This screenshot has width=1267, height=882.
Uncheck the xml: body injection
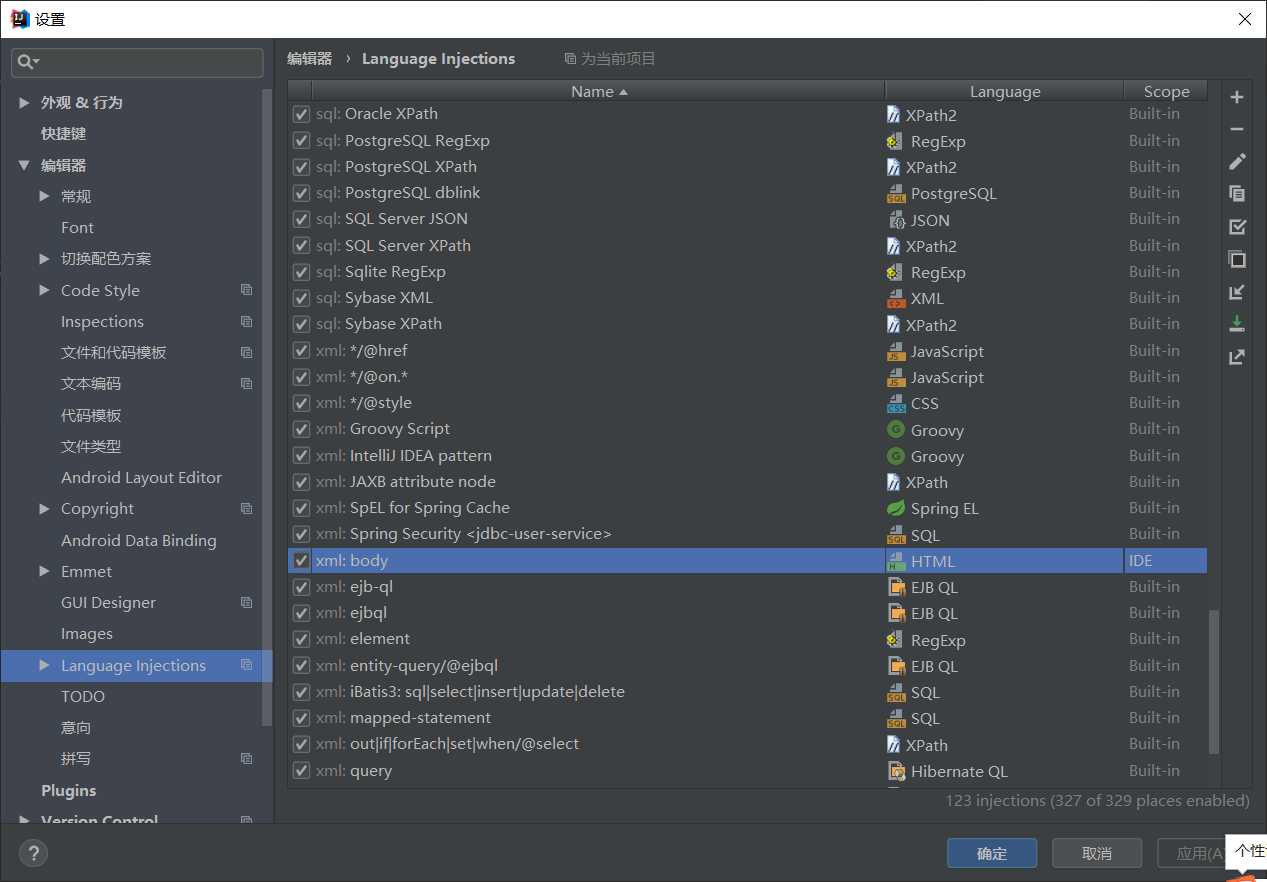tap(301, 561)
